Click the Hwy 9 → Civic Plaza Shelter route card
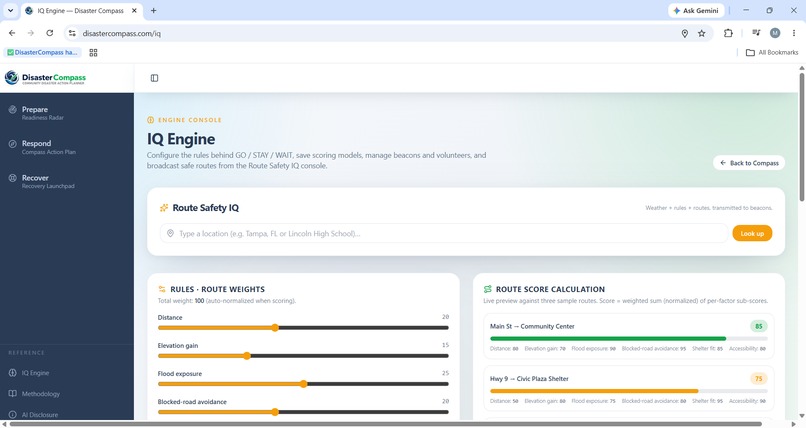 [x=629, y=389]
